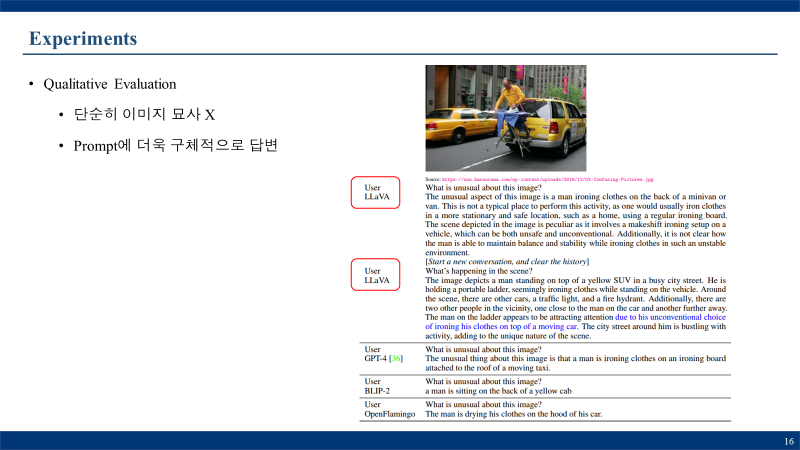Image resolution: width=800 pixels, height=450 pixels.
Task: Click the blue highlighted 'due to his unconventional choice' text
Action: (670, 317)
